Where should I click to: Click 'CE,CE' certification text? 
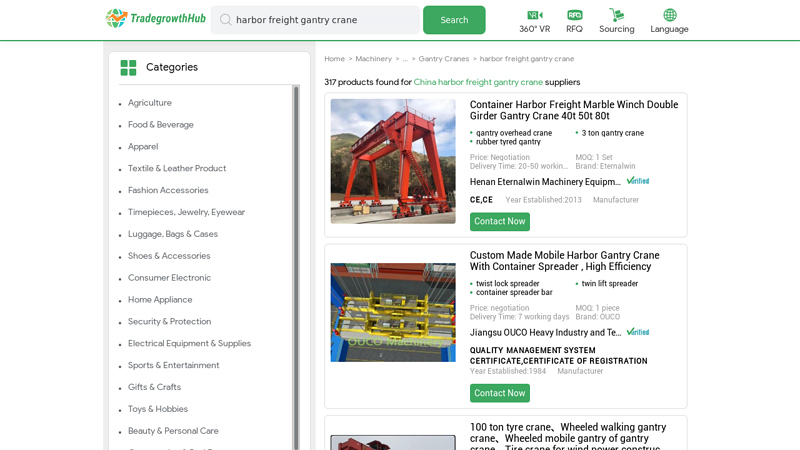coord(481,200)
